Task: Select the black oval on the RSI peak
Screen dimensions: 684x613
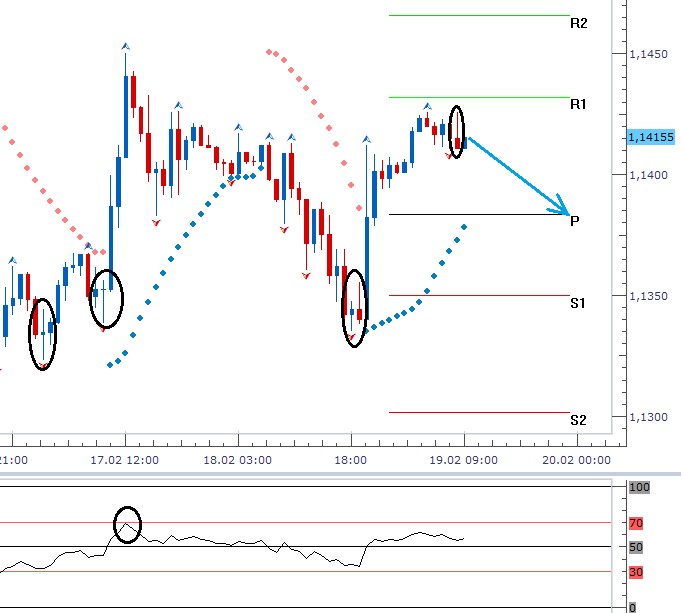Action: pos(127,524)
